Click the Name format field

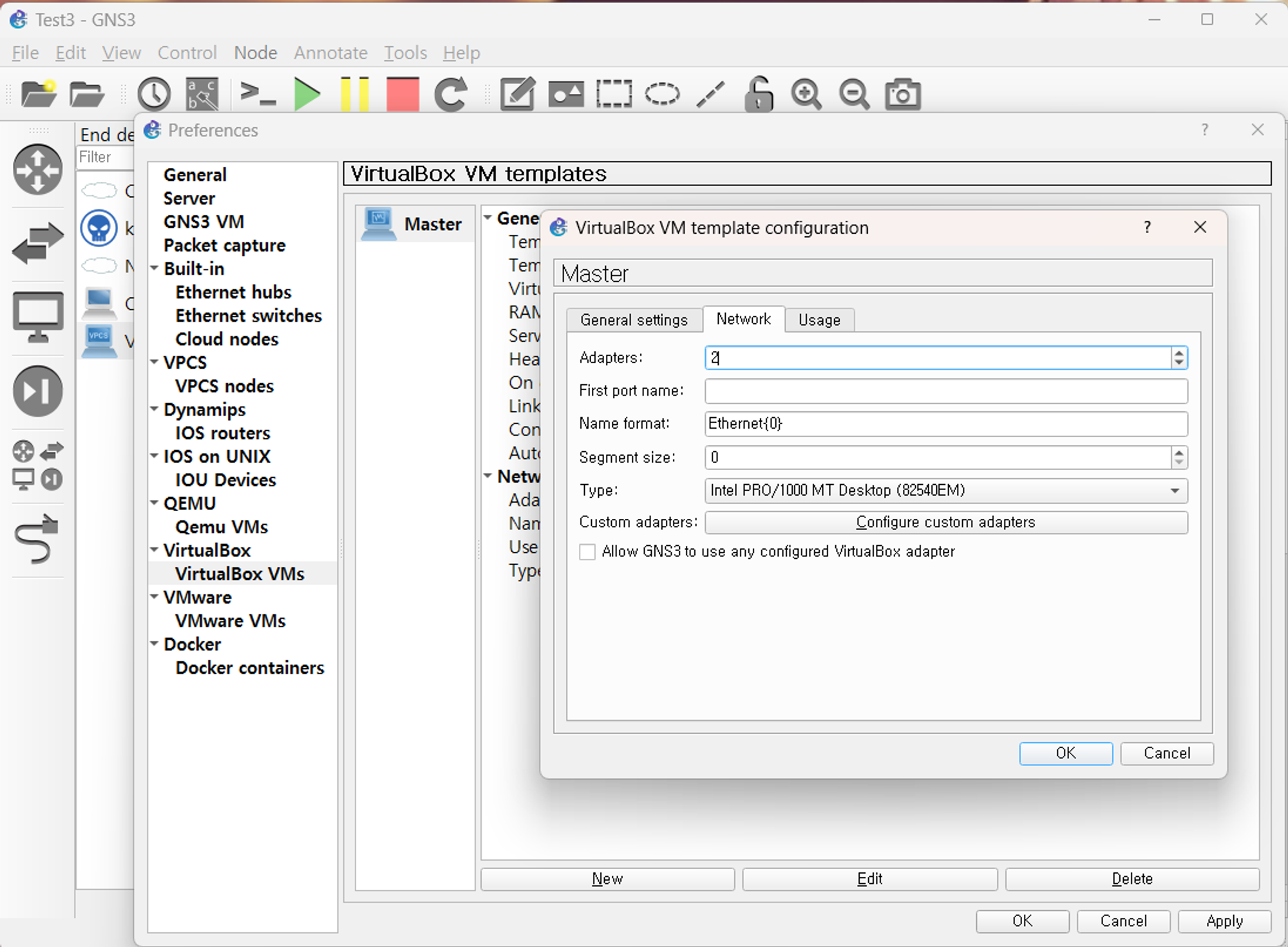point(946,424)
